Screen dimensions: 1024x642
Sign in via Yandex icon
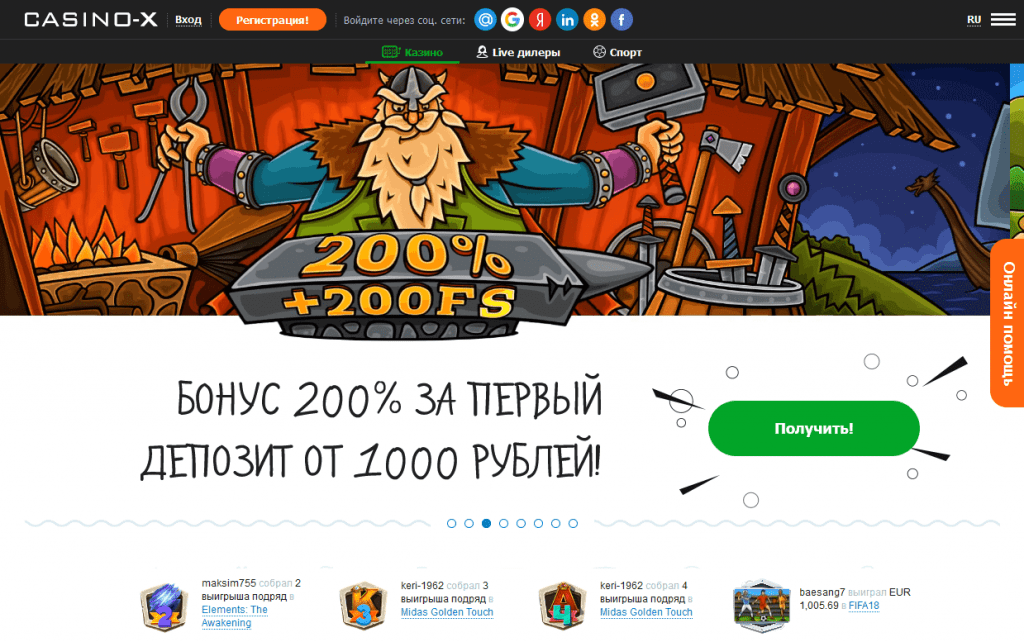click(x=540, y=20)
